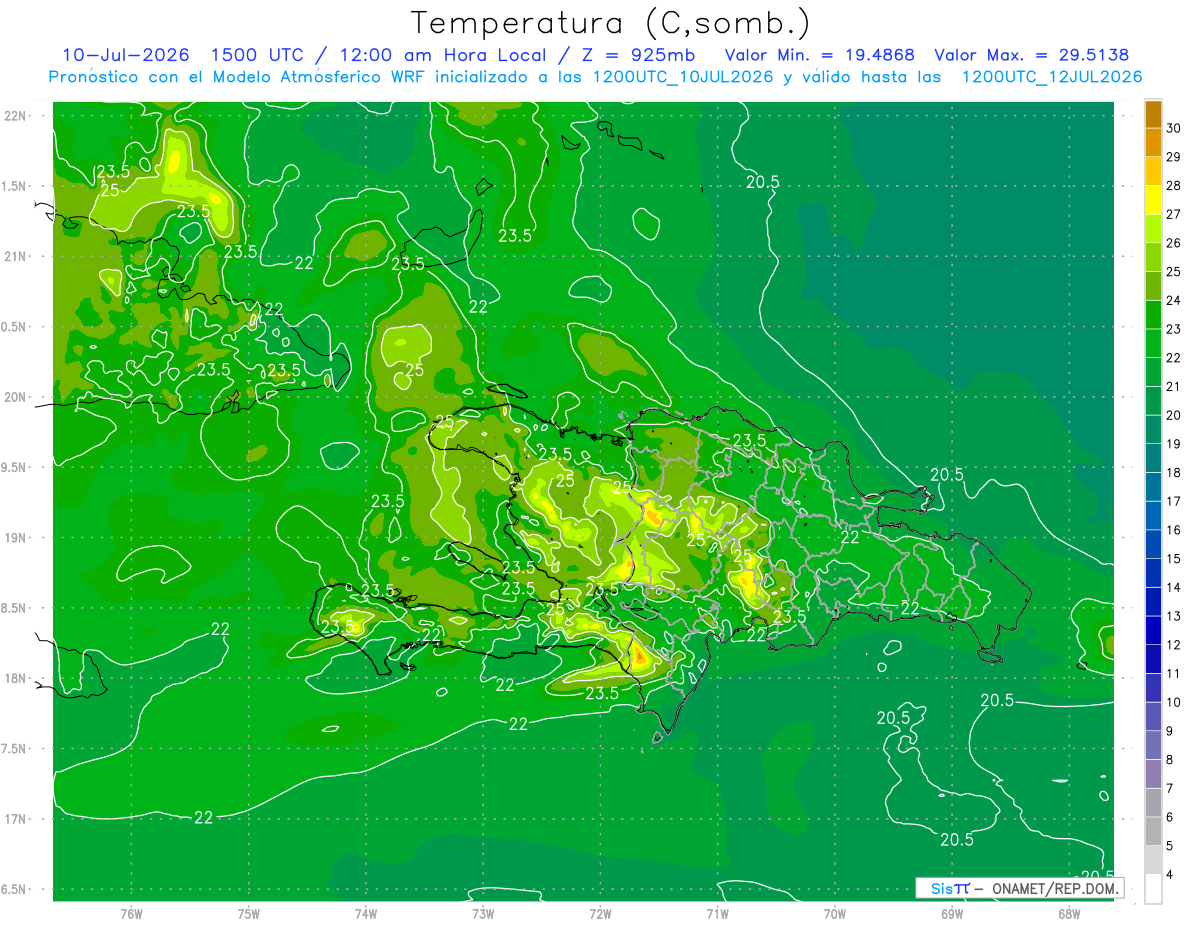Click the "72W" longitude axis label

click(x=600, y=913)
